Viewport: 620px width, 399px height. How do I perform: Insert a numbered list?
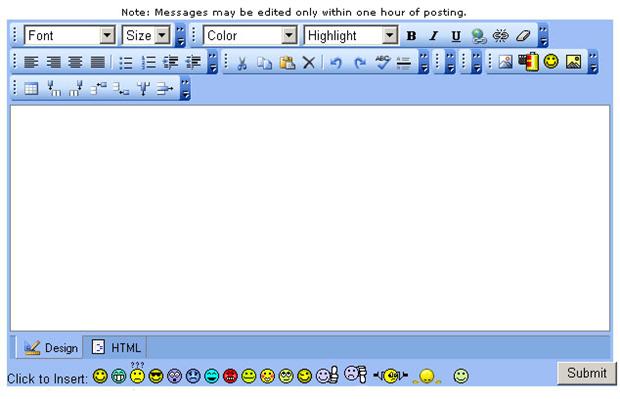click(x=148, y=62)
